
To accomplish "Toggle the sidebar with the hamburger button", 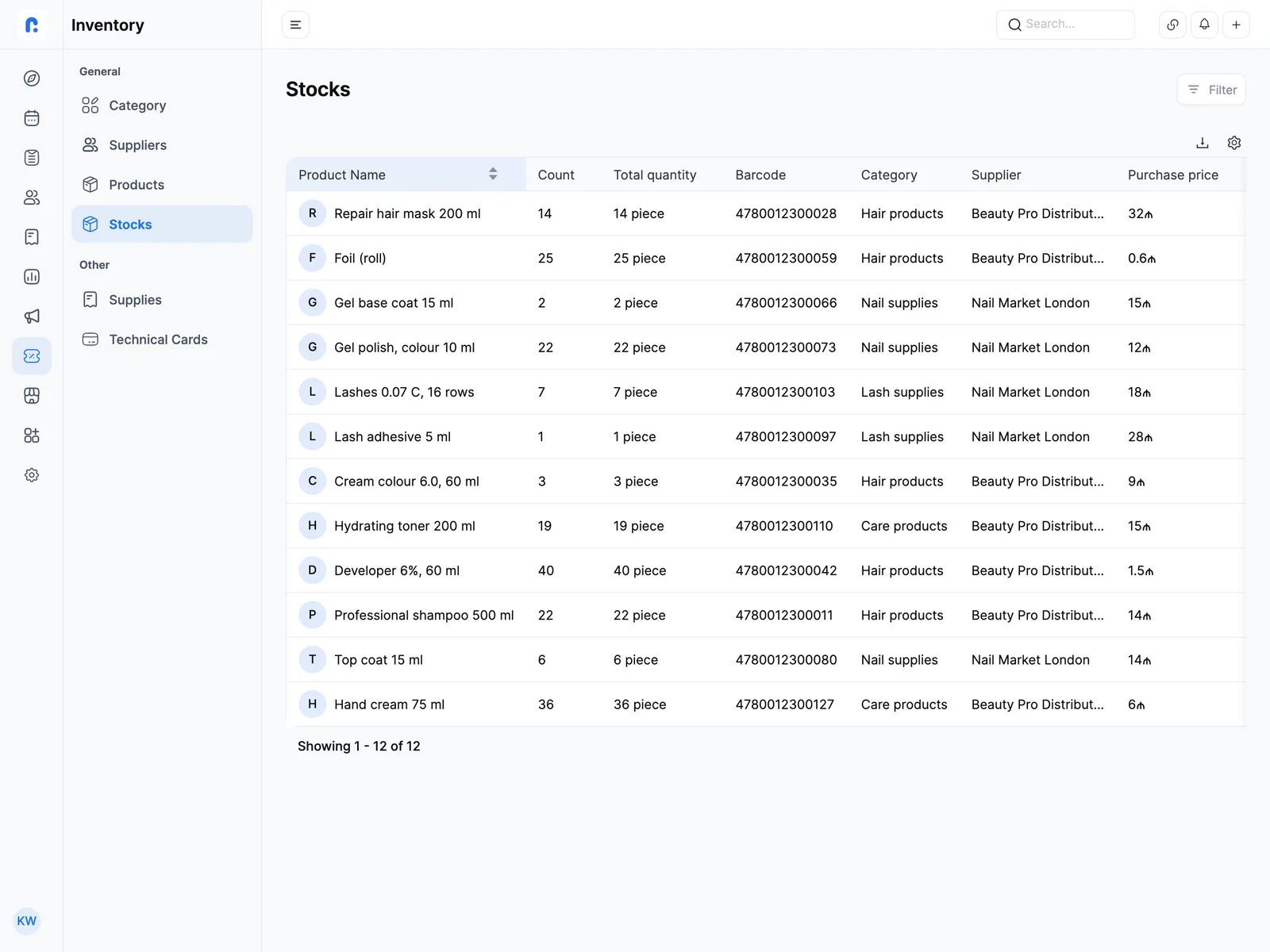I will tap(295, 25).
